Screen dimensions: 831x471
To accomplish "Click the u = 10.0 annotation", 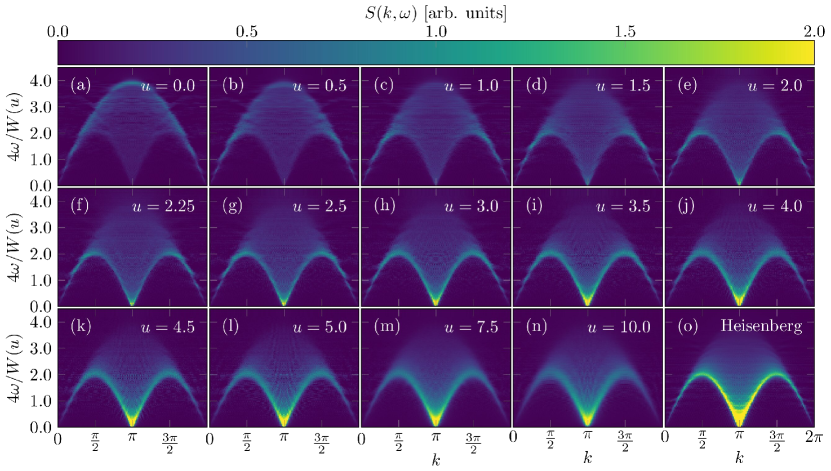I will click(618, 326).
